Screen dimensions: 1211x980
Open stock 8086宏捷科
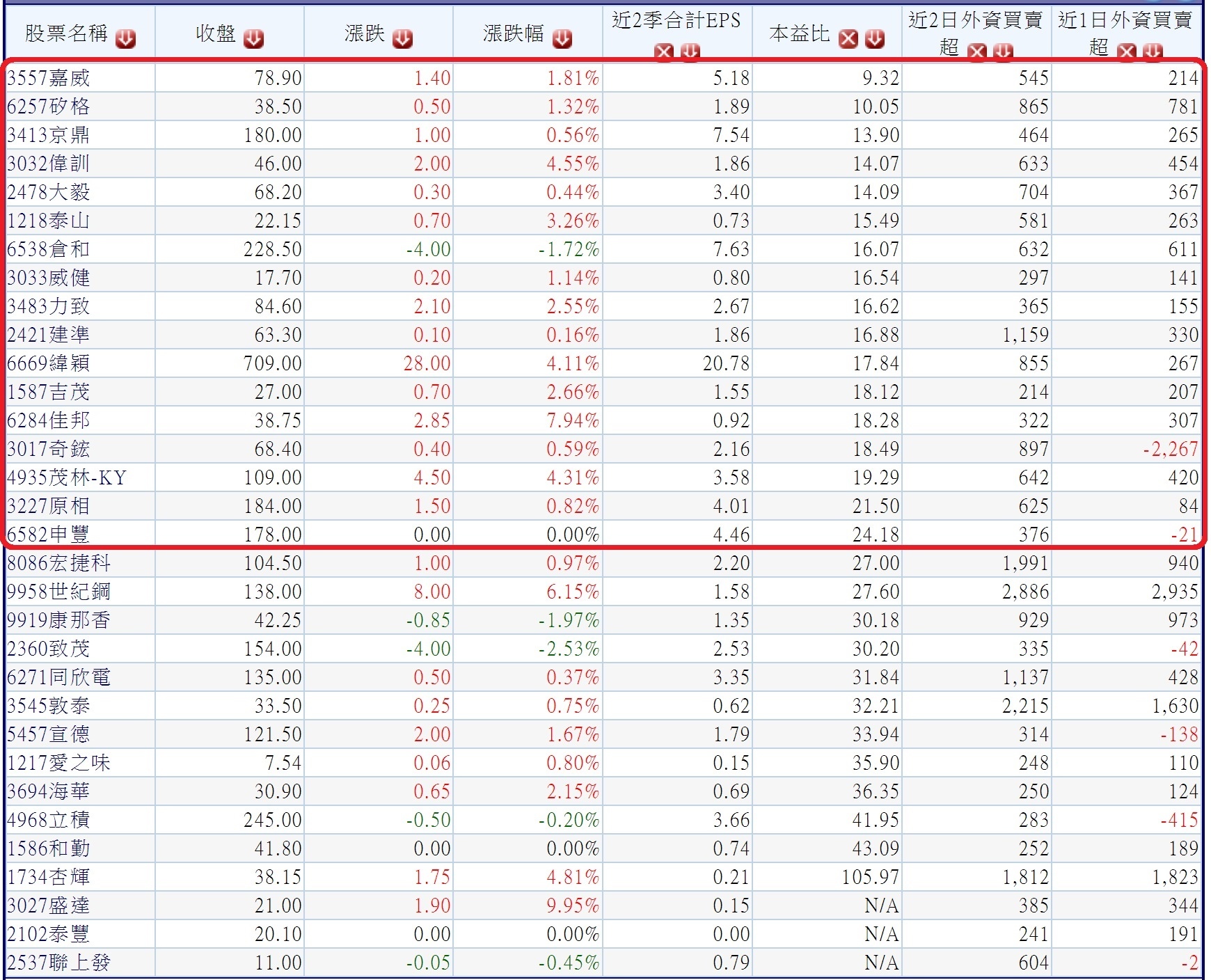(59, 563)
